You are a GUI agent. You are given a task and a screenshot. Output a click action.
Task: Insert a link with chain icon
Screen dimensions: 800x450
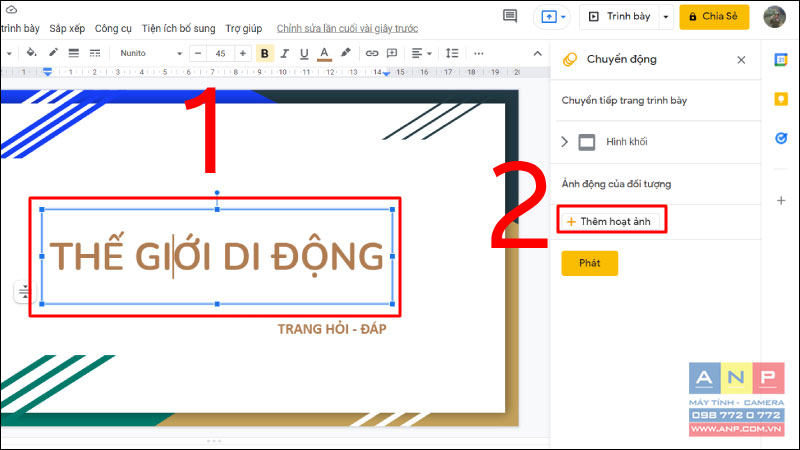point(372,53)
